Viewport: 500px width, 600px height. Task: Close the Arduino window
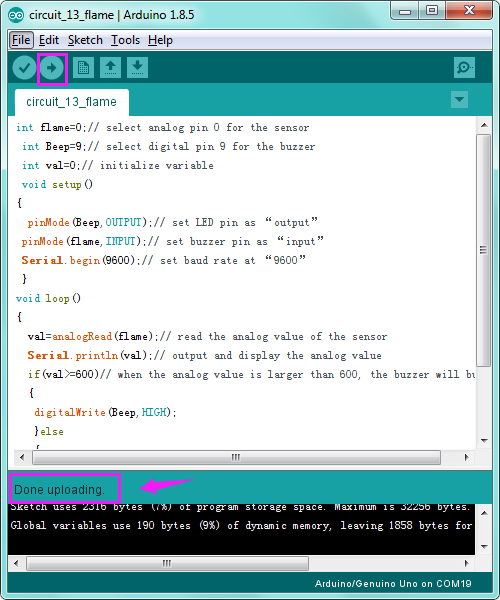pyautogui.click(x=469, y=11)
